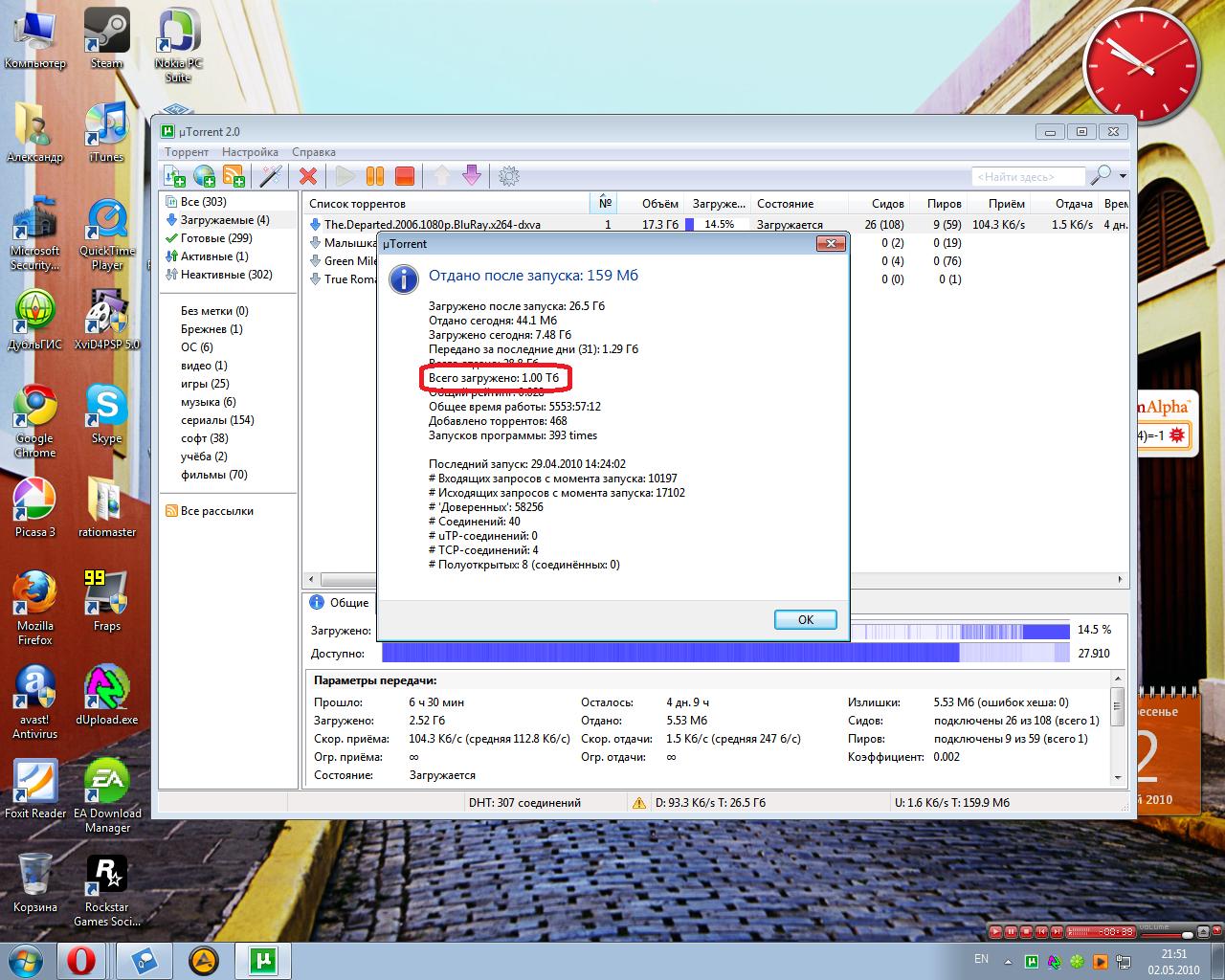Select the 'Активные (1)' category

(207, 256)
